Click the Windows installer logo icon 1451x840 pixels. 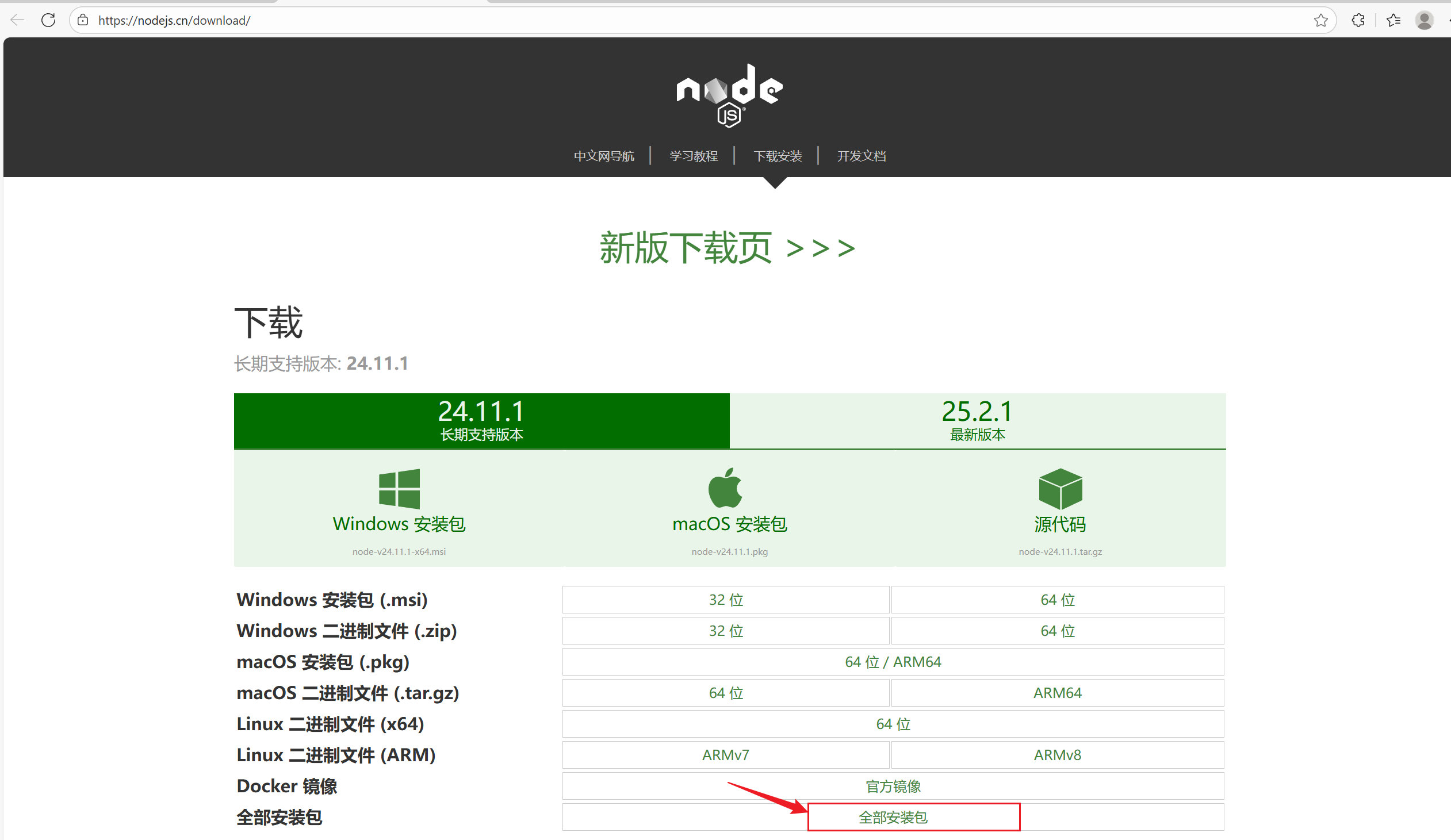click(399, 488)
